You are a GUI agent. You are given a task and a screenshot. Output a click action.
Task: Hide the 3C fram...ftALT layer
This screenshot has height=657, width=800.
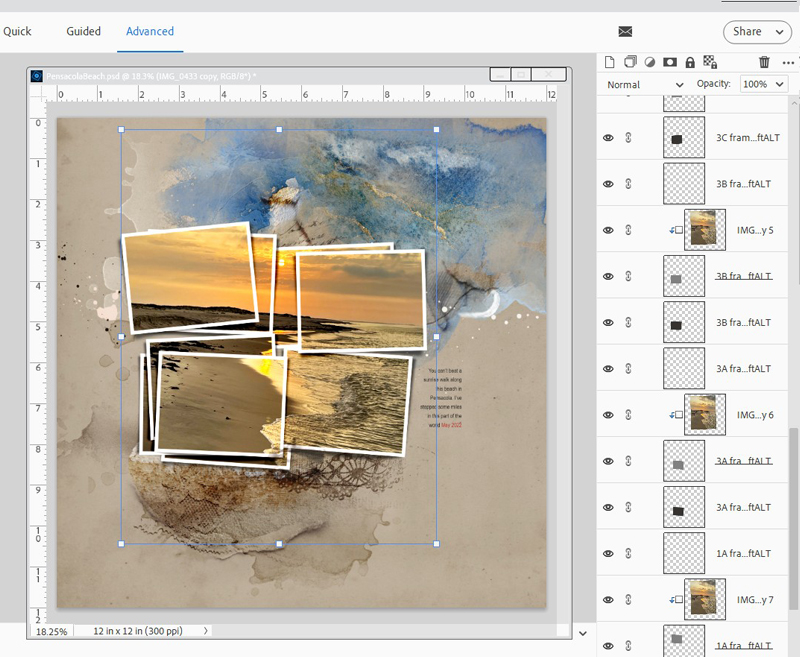[608, 138]
